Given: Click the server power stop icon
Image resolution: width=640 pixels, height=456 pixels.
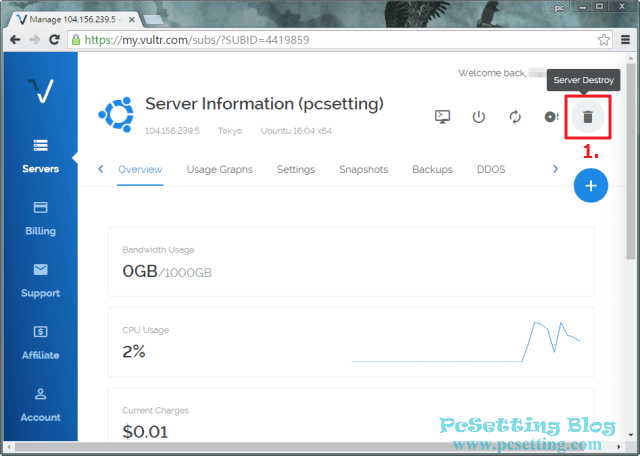Looking at the screenshot, I should 479,117.
